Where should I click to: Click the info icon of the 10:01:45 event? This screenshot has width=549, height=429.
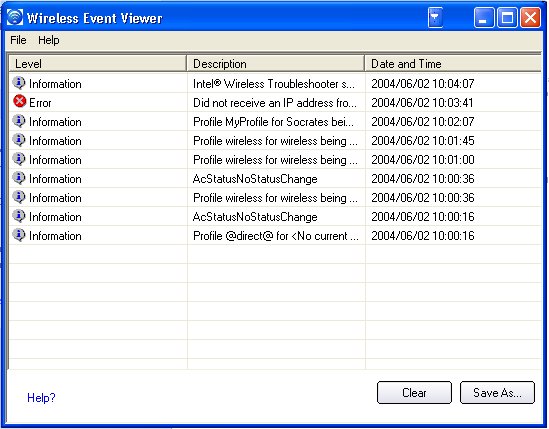19,140
